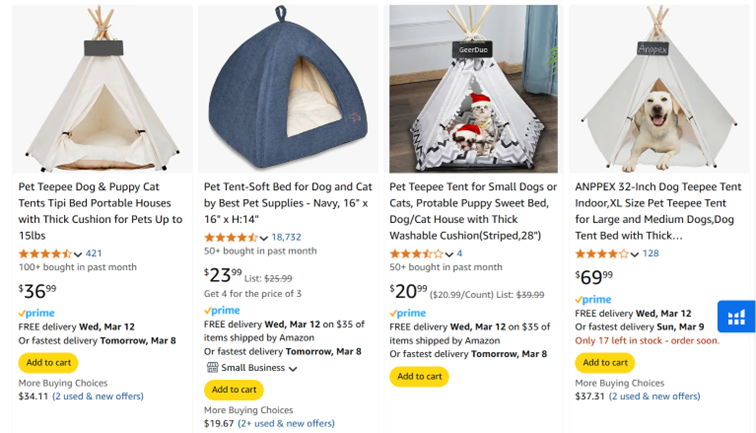Click the striped teepee image with cats
Screen dimensions: 756x433
coord(473,90)
